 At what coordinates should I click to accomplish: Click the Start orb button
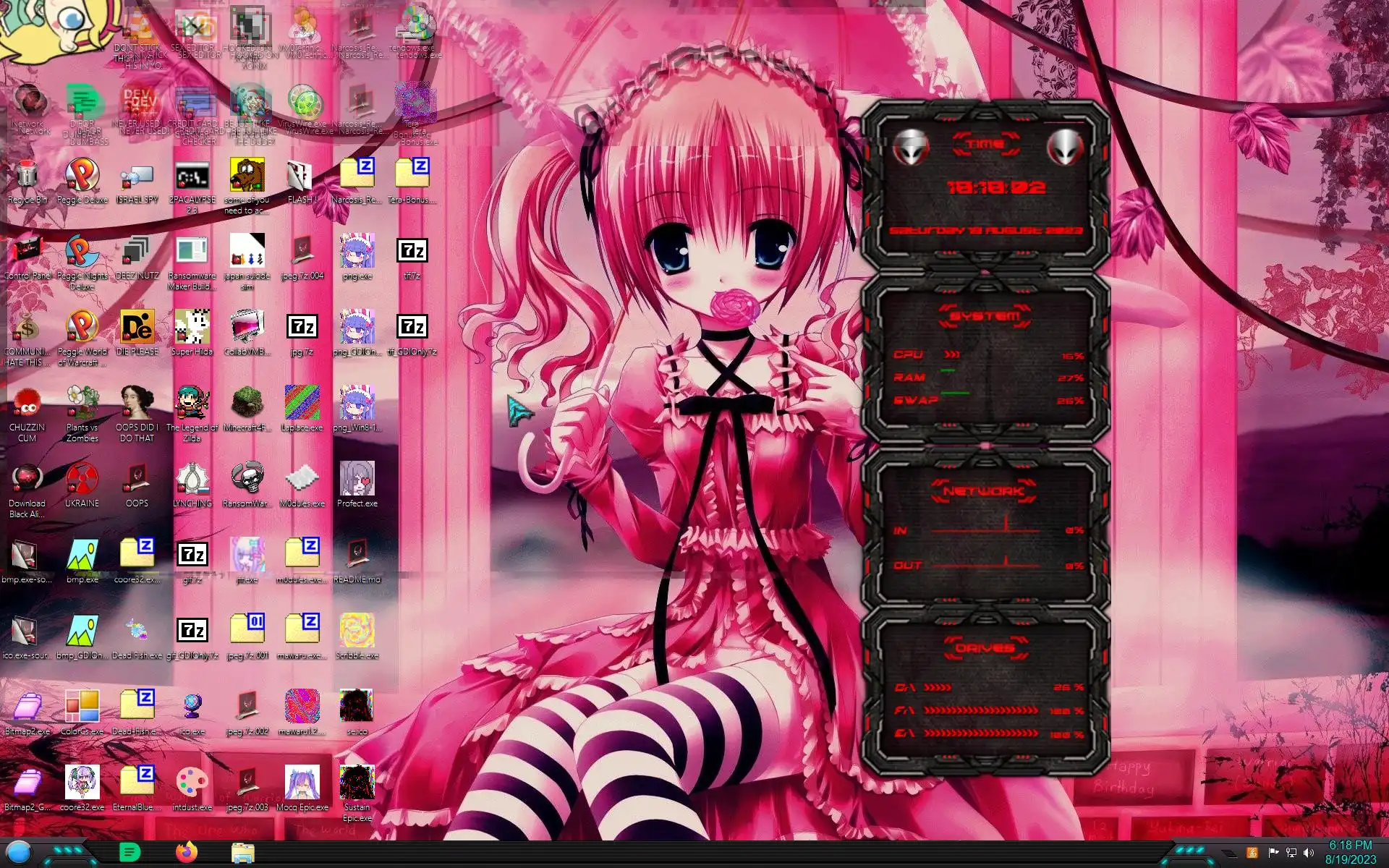20,853
